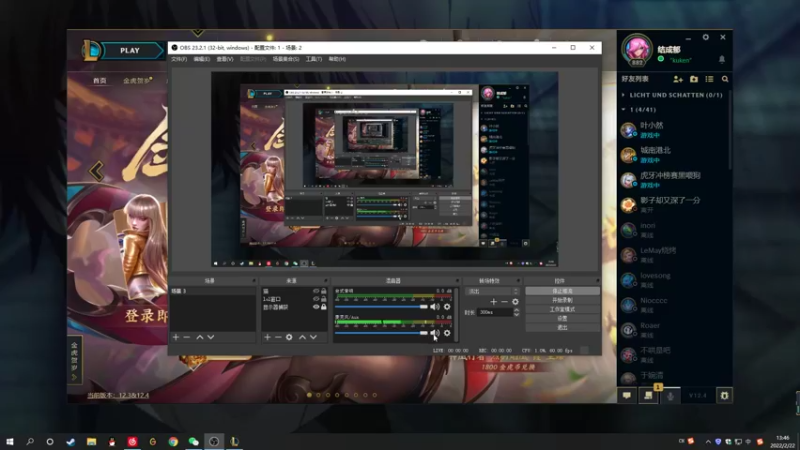Add a transition with the plus icon in transitions panel
The image size is (800, 450).
(493, 302)
